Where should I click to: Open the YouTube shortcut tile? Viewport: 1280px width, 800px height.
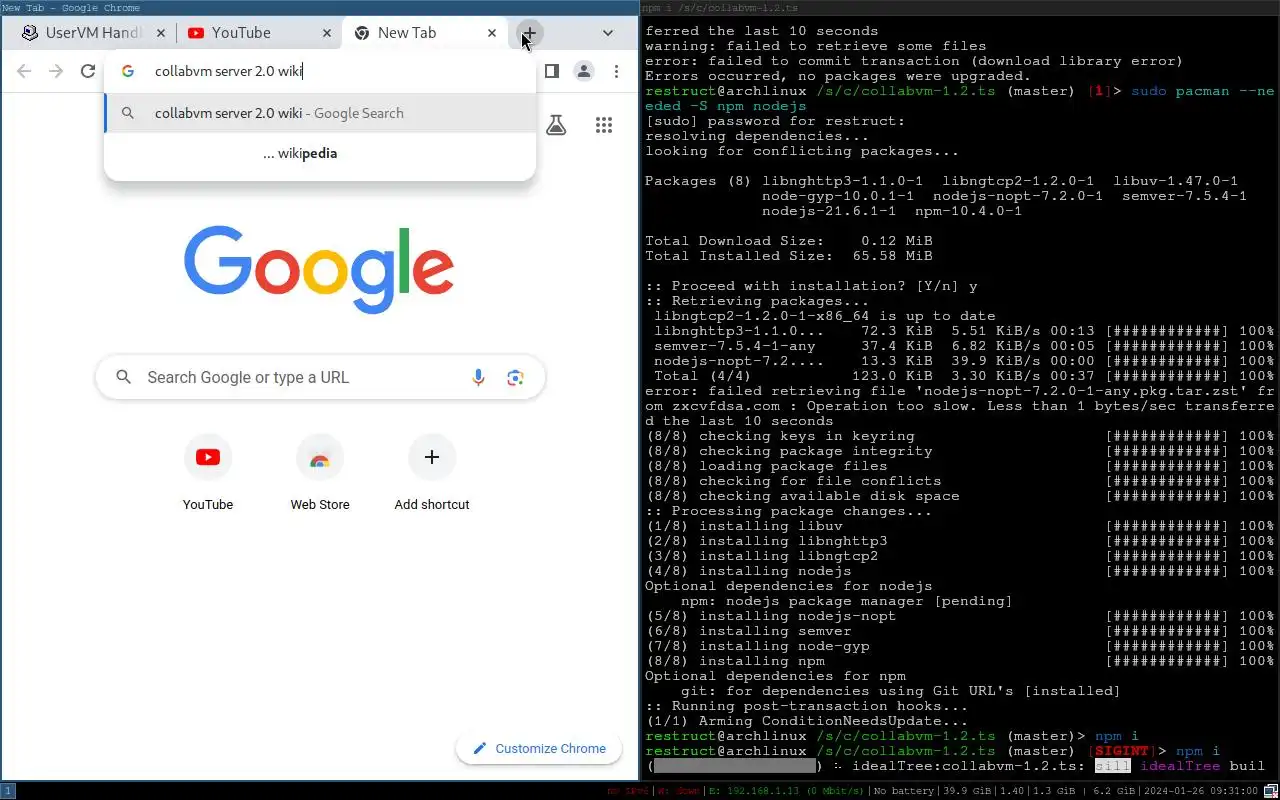click(x=208, y=474)
